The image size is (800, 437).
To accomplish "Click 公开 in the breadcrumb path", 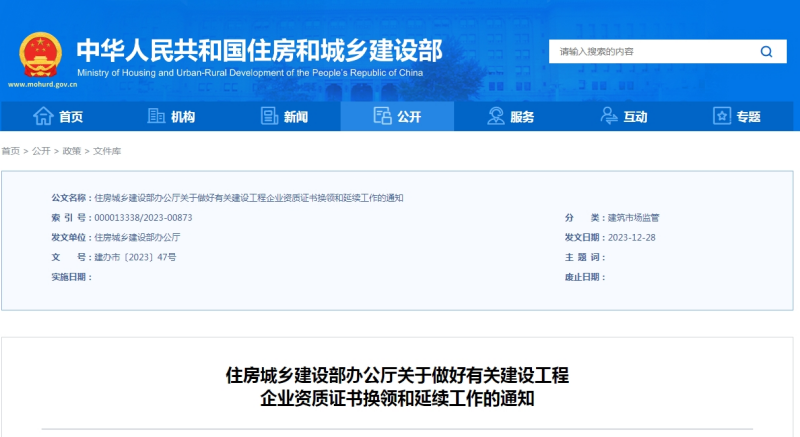I will tap(41, 151).
